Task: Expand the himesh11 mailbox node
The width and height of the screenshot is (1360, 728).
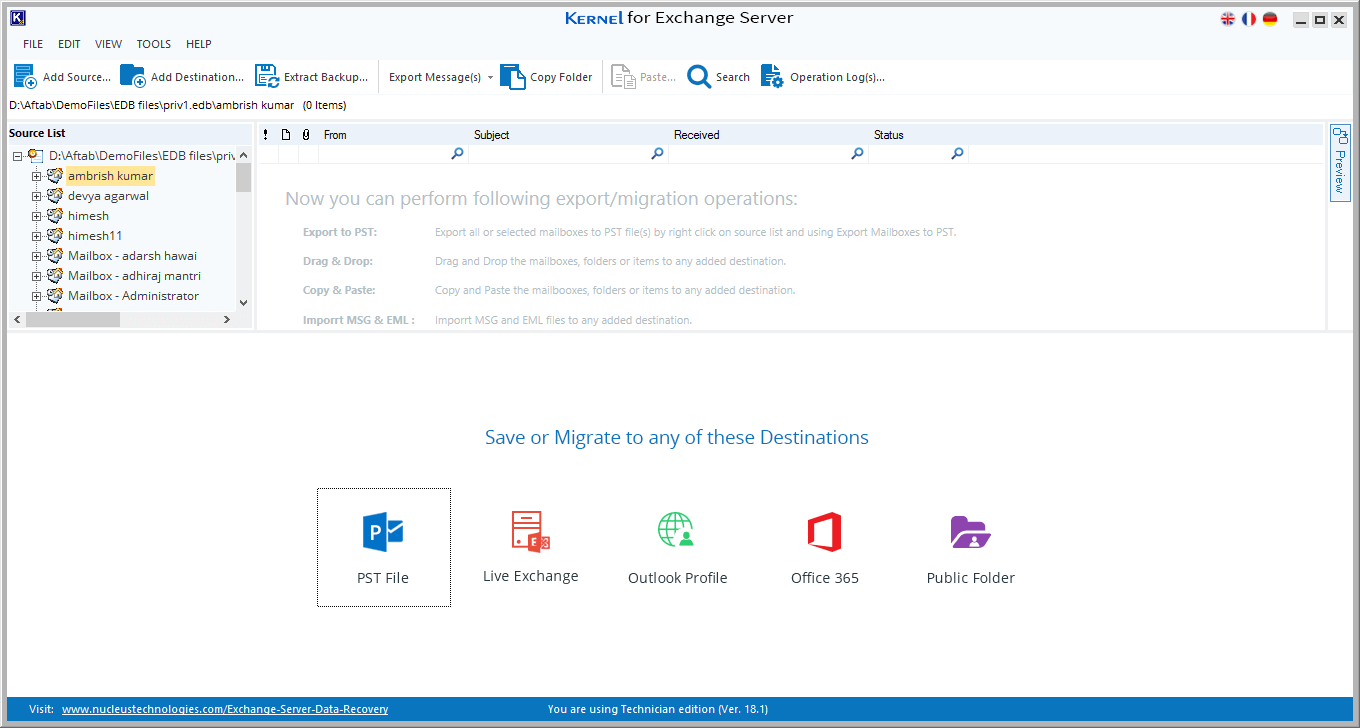Action: [x=36, y=236]
